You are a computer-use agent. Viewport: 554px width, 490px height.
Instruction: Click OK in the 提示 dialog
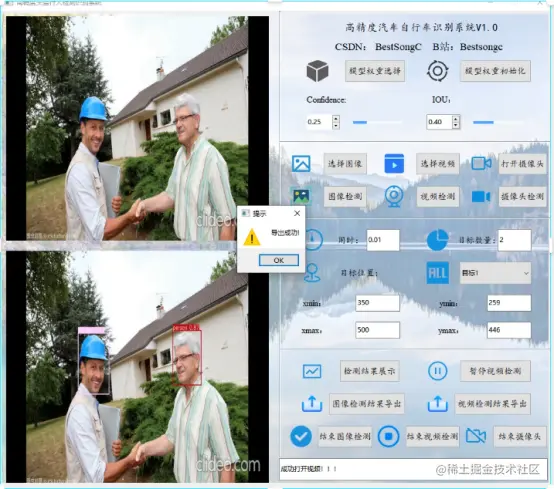(x=279, y=260)
